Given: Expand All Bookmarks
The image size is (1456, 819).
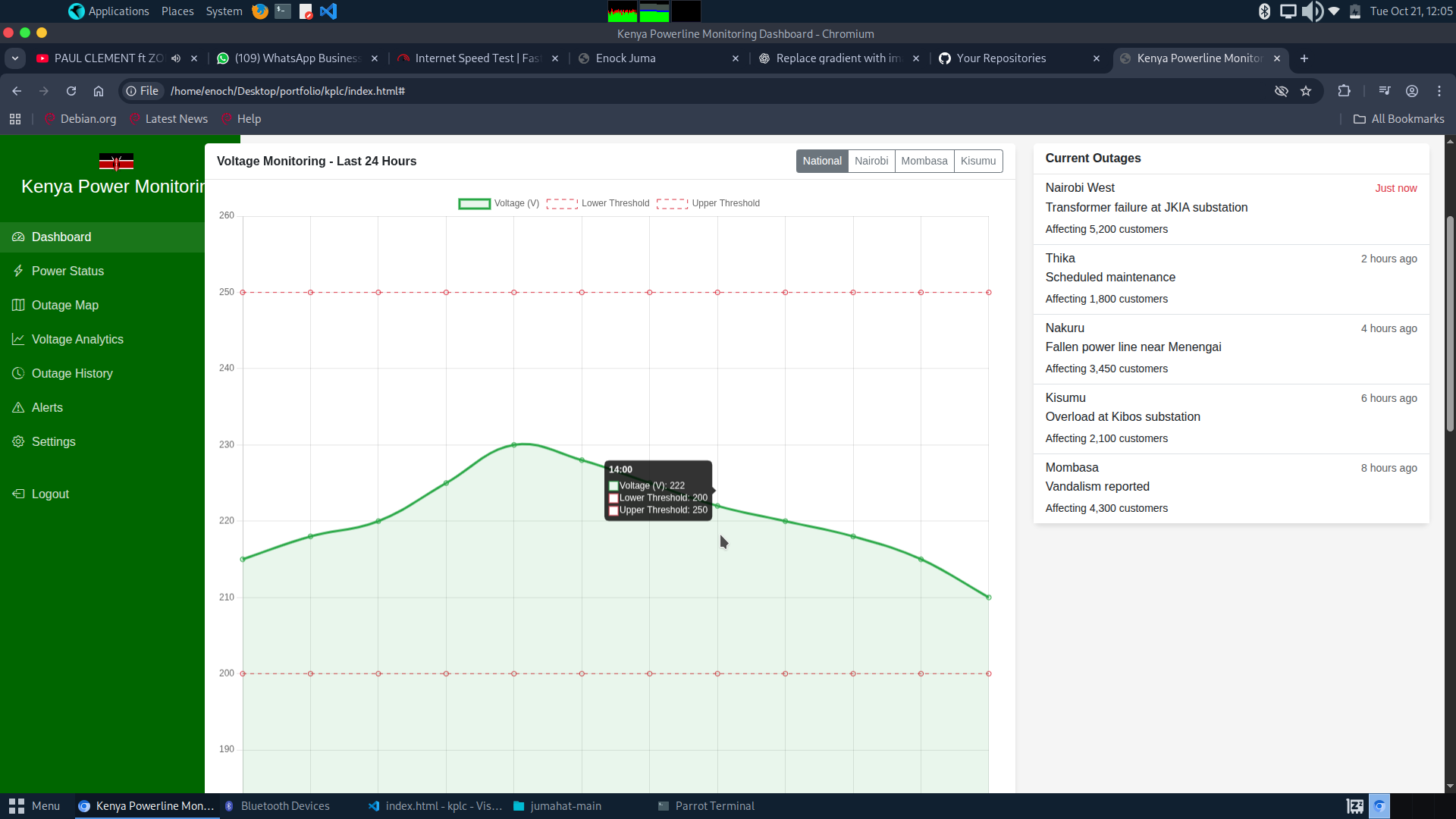Looking at the screenshot, I should [x=1398, y=118].
